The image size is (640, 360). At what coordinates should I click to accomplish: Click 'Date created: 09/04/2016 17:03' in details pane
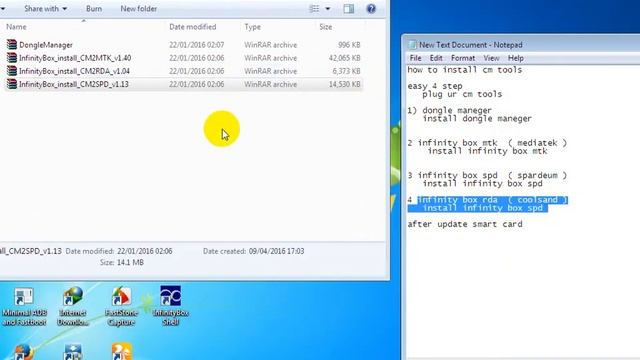coord(253,251)
